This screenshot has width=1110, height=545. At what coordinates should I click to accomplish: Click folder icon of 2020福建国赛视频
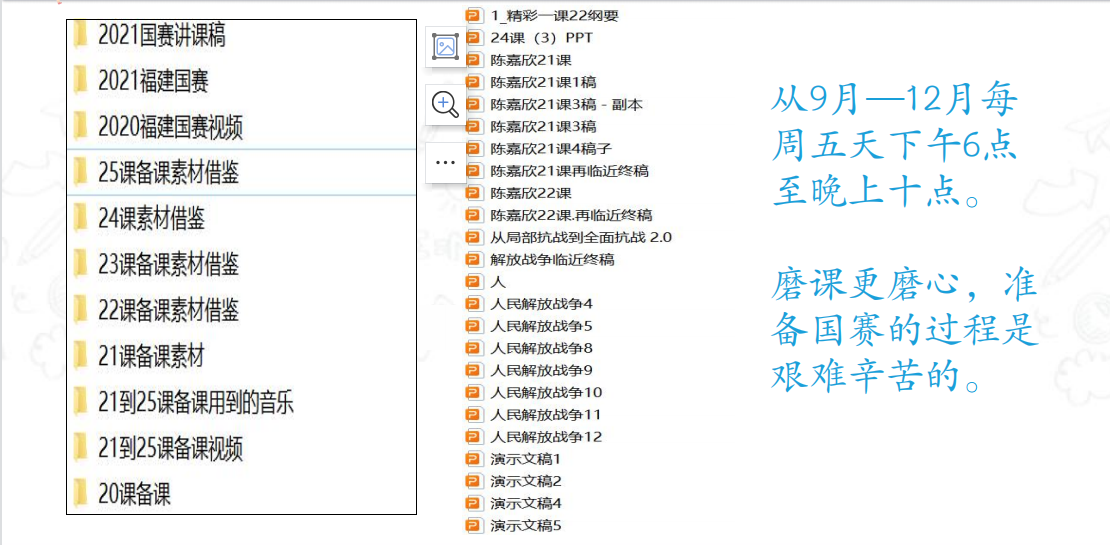(x=81, y=127)
